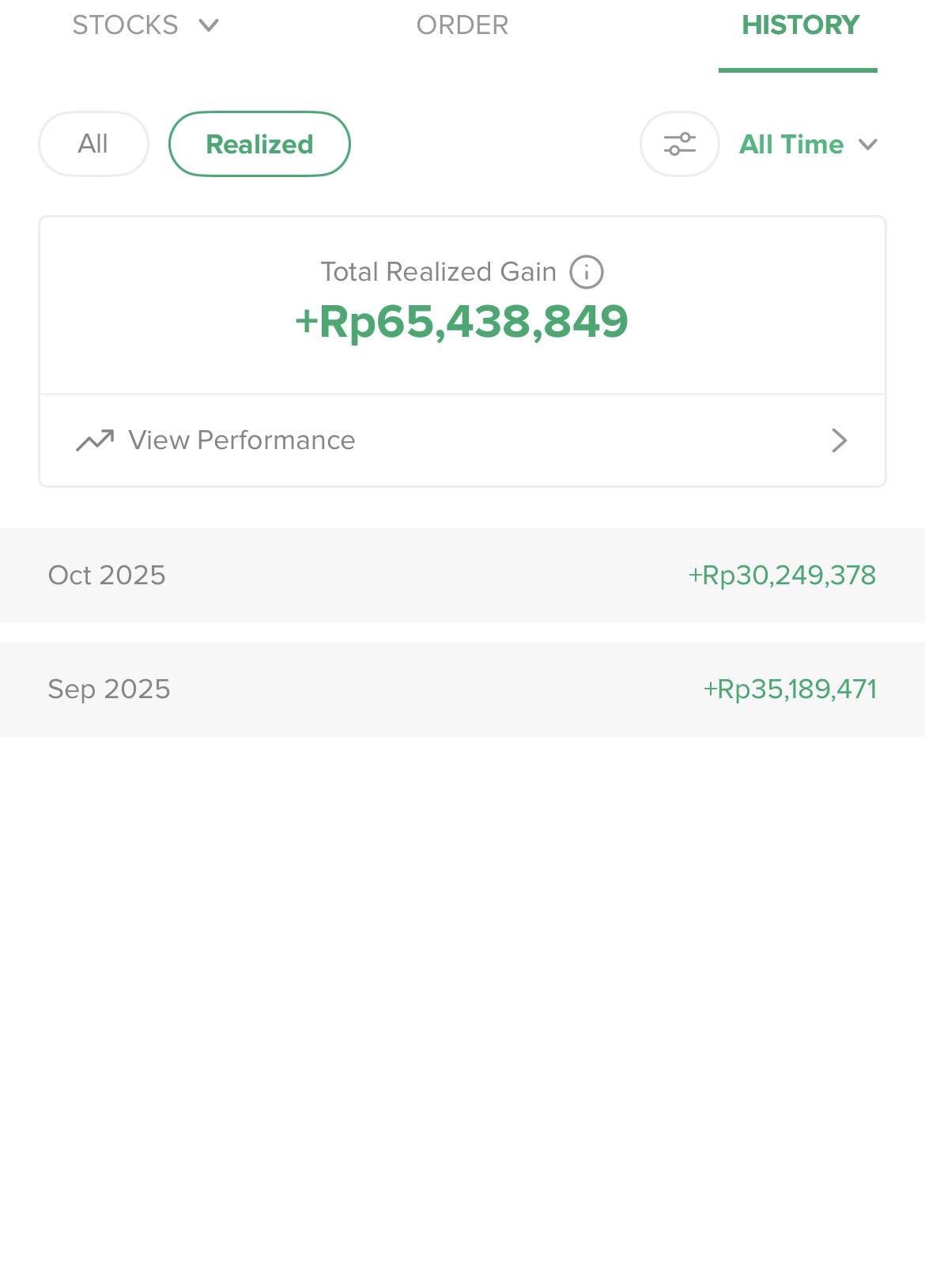Tap the info icon beside Total Realized Gain
The image size is (925, 1288).
pos(587,272)
